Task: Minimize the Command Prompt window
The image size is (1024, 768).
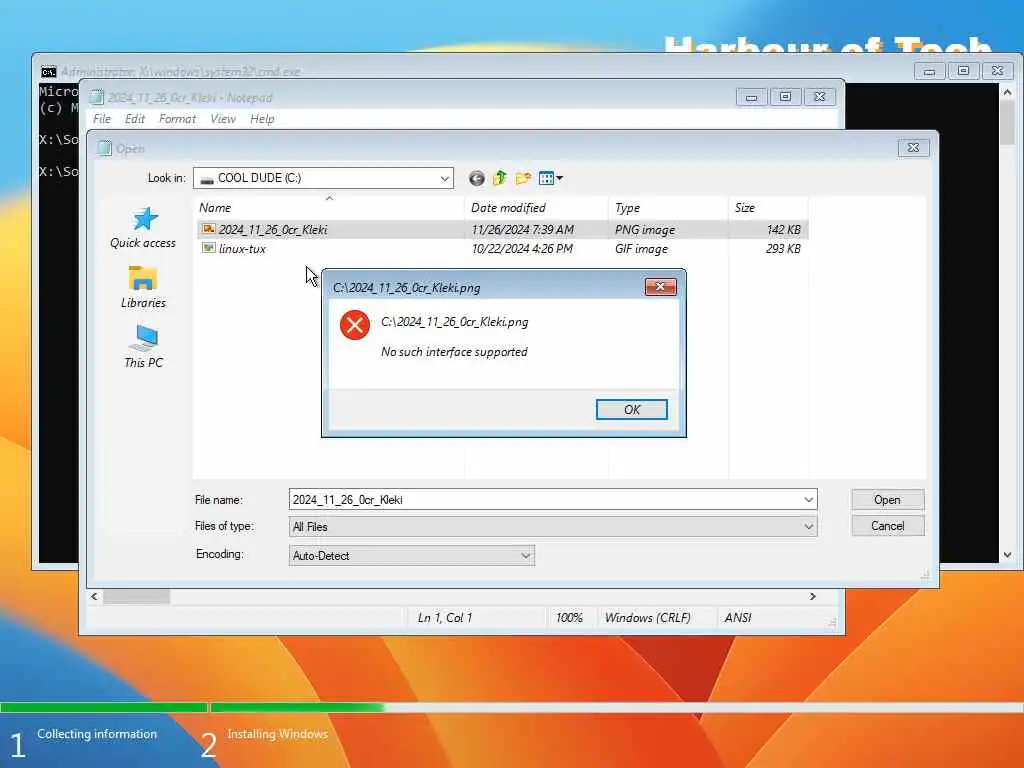Action: tap(929, 71)
